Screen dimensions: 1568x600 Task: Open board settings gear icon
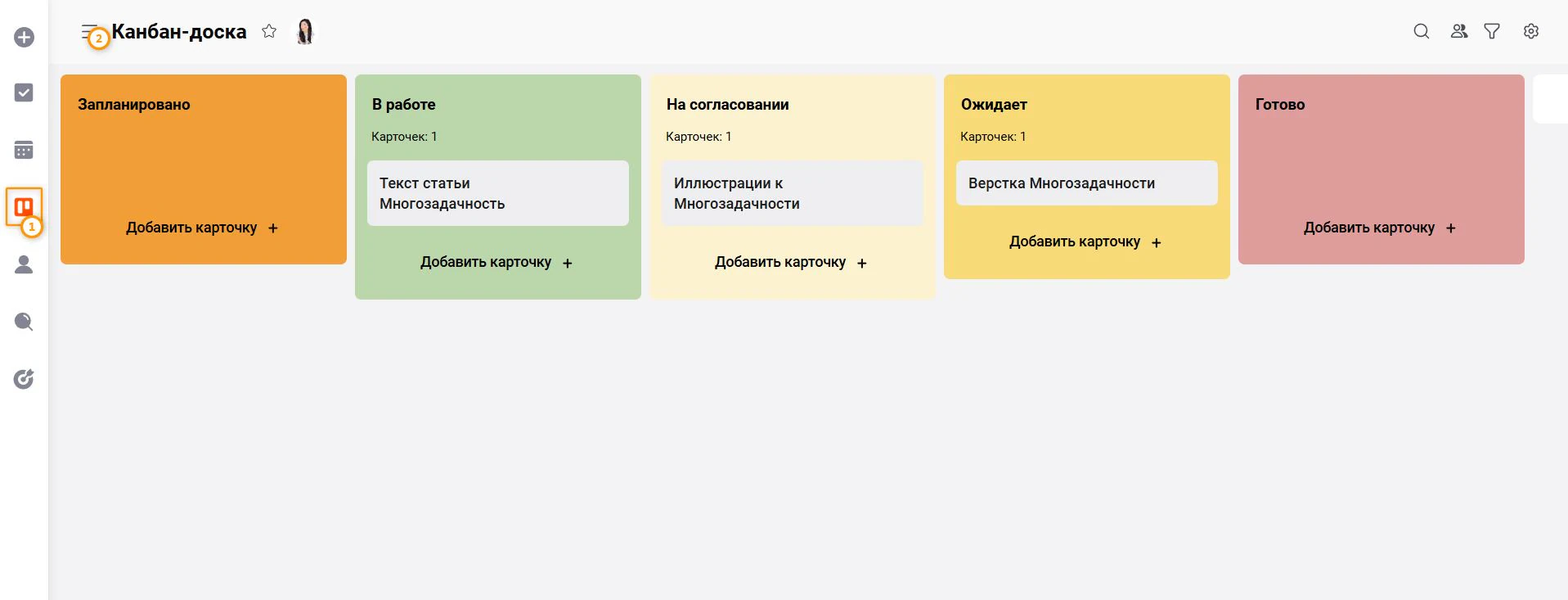point(1531,31)
